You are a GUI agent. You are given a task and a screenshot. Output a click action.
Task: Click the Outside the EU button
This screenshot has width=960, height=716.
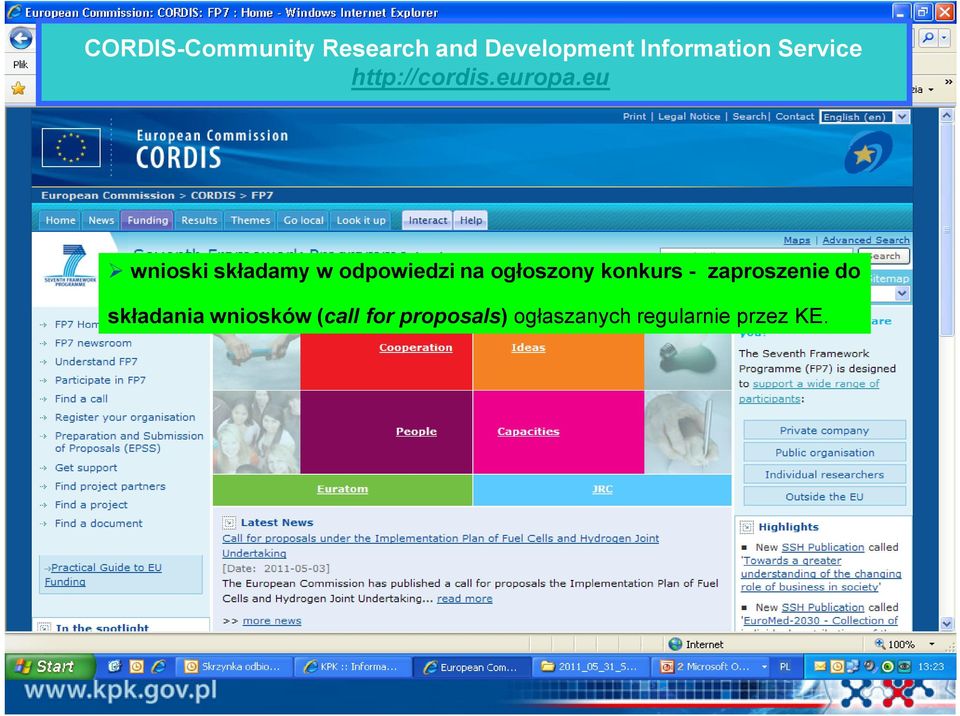(x=824, y=496)
